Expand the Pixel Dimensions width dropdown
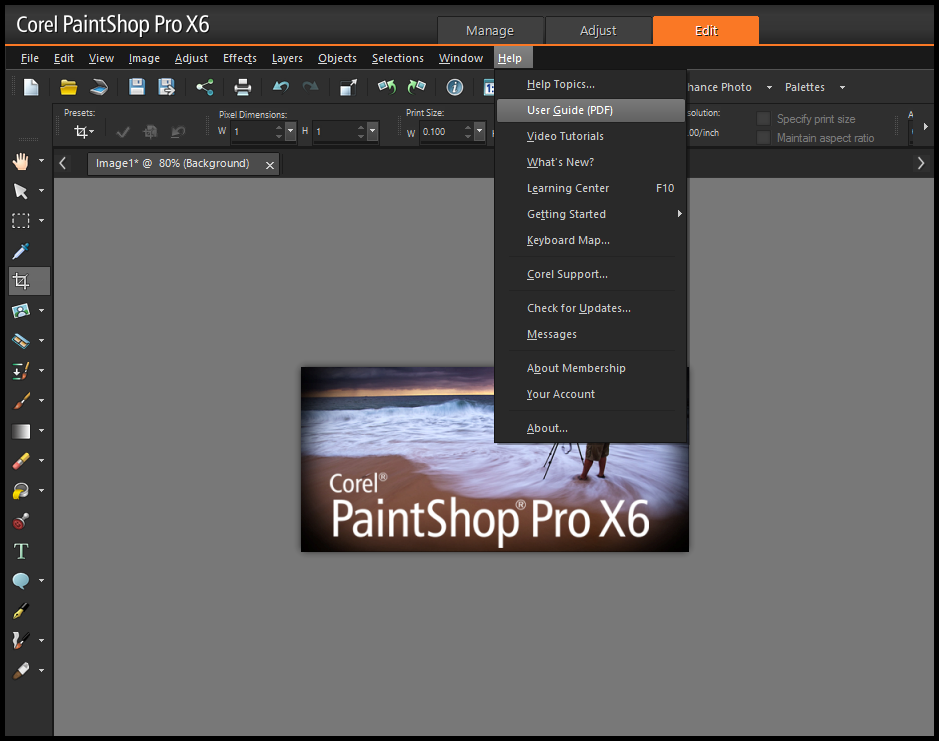 point(290,131)
